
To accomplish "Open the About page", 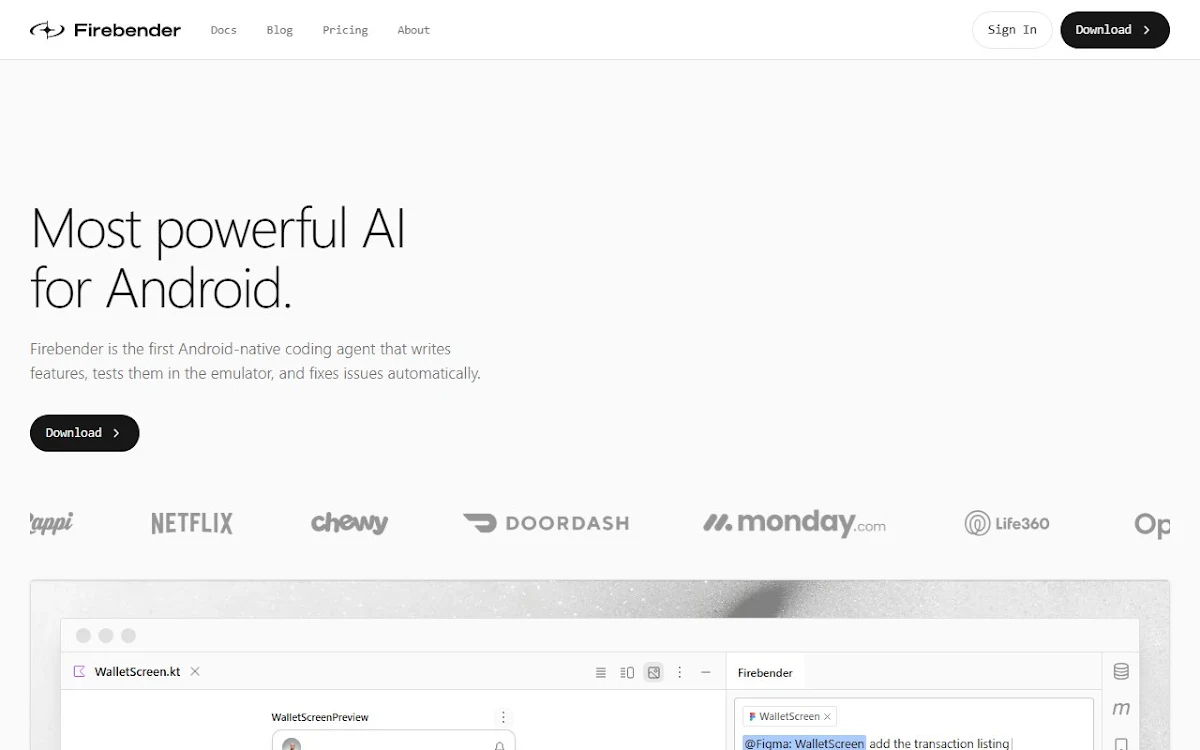I will (413, 30).
